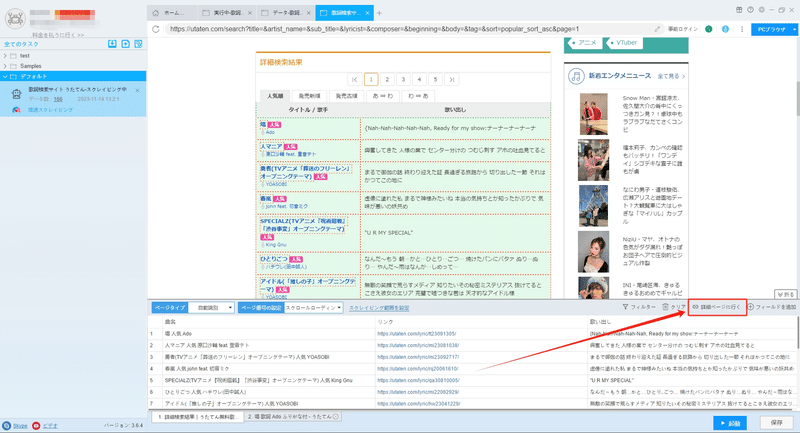This screenshot has width=800, height=433.
Task: Click 全て見る chevron link
Action: [x=671, y=76]
